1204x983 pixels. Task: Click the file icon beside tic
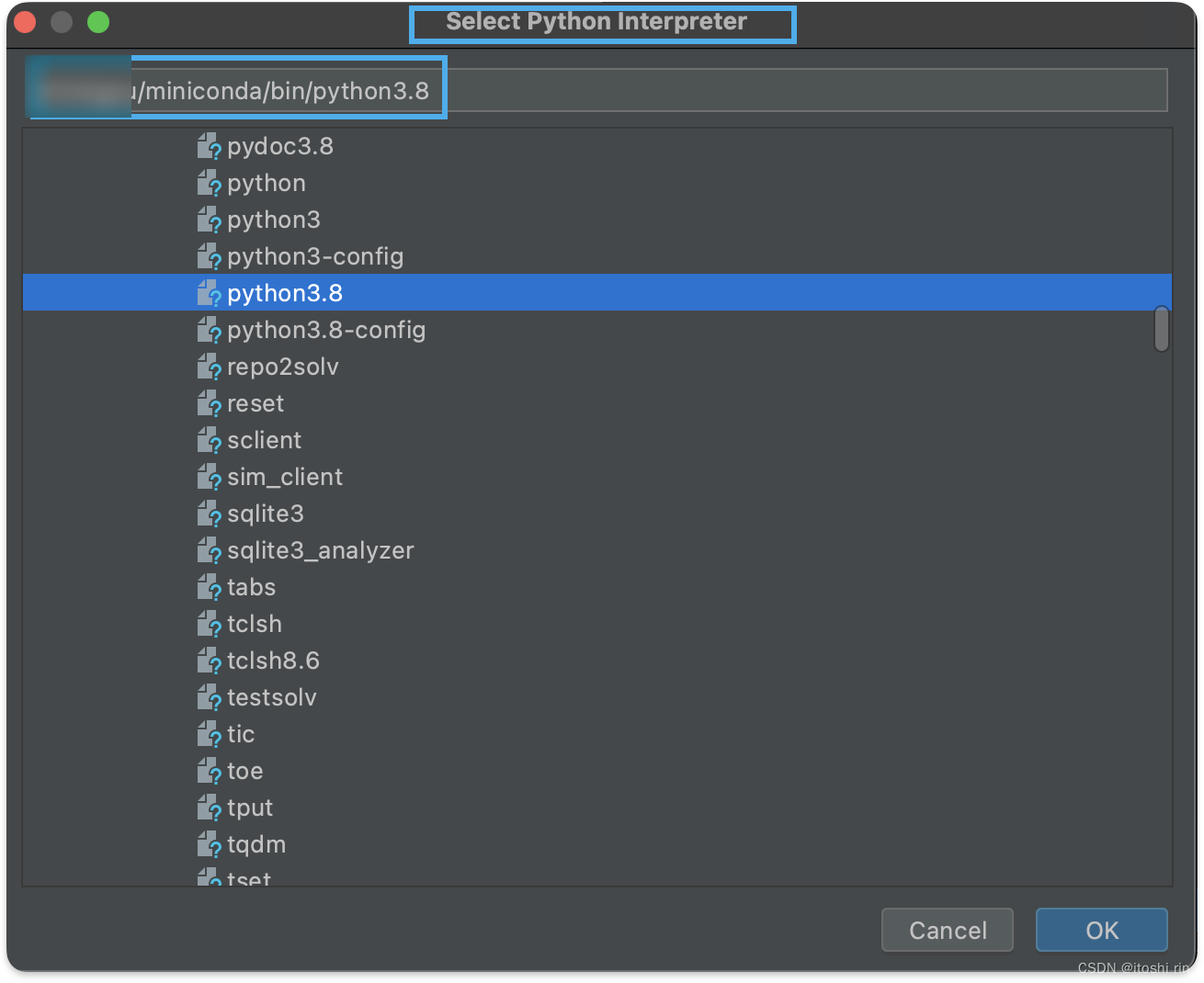pos(210,734)
